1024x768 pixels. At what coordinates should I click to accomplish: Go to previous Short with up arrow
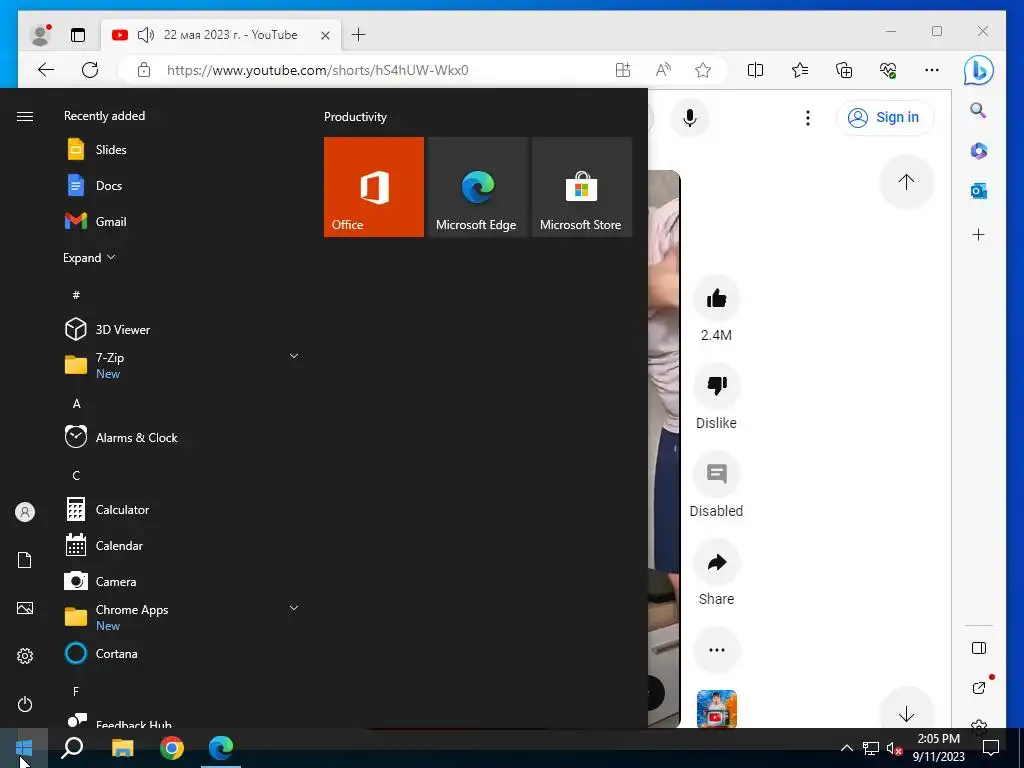coord(906,182)
